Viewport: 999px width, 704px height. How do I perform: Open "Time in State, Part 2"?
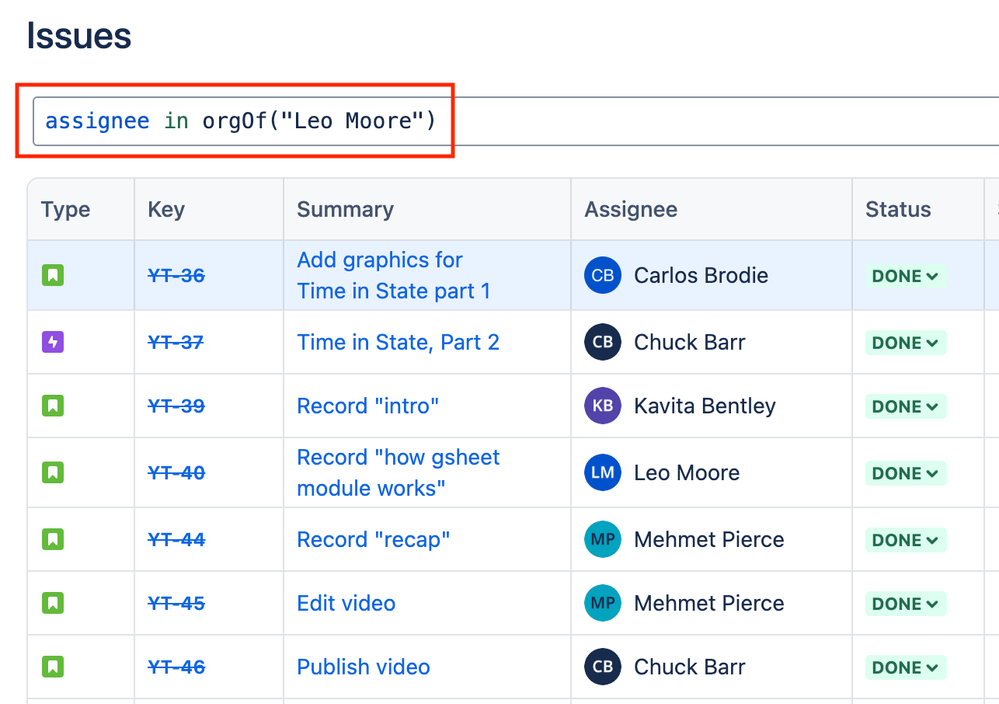point(398,342)
